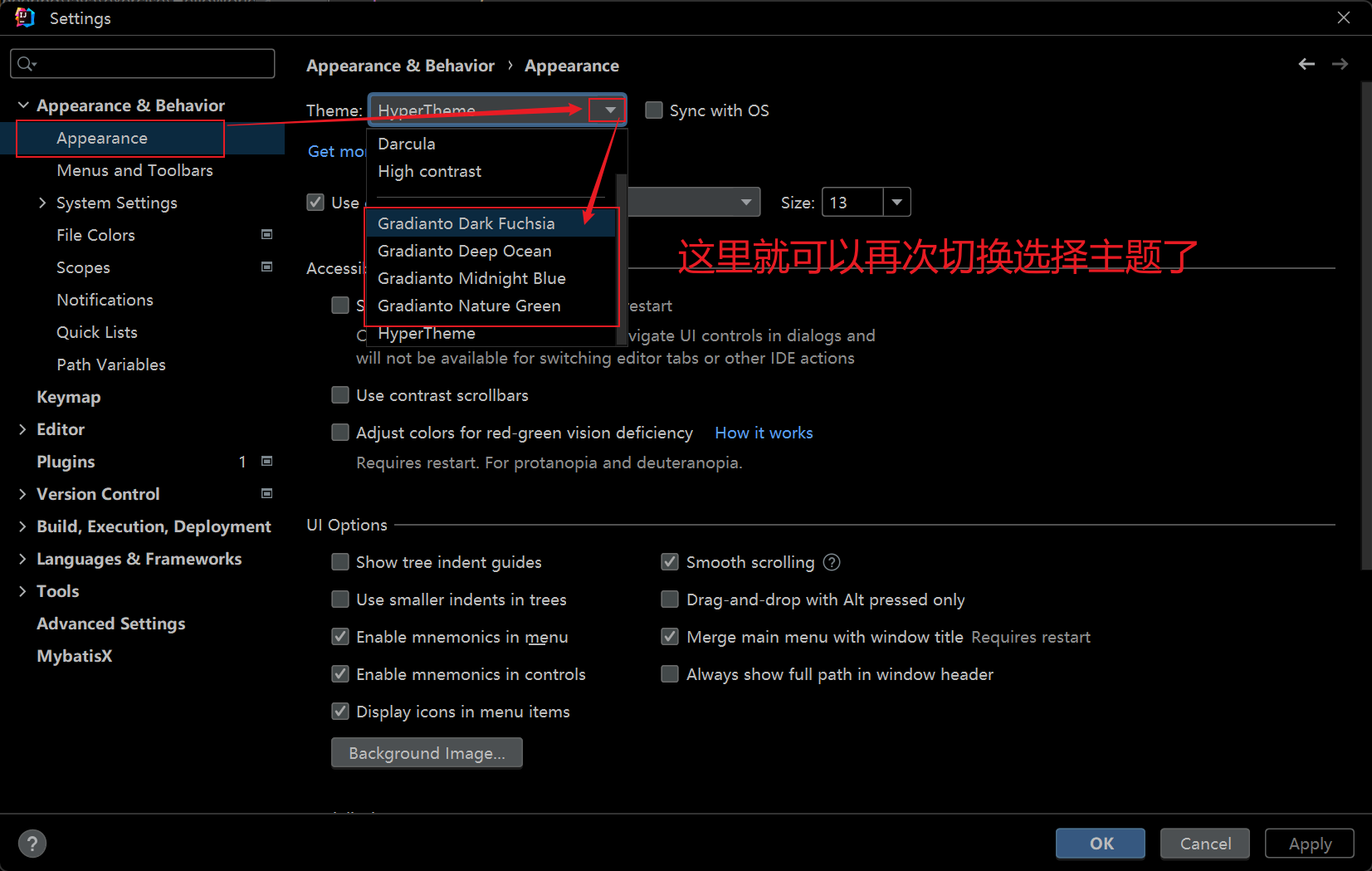
Task: Collapse Appearance & Behavior tree node
Action: point(23,105)
